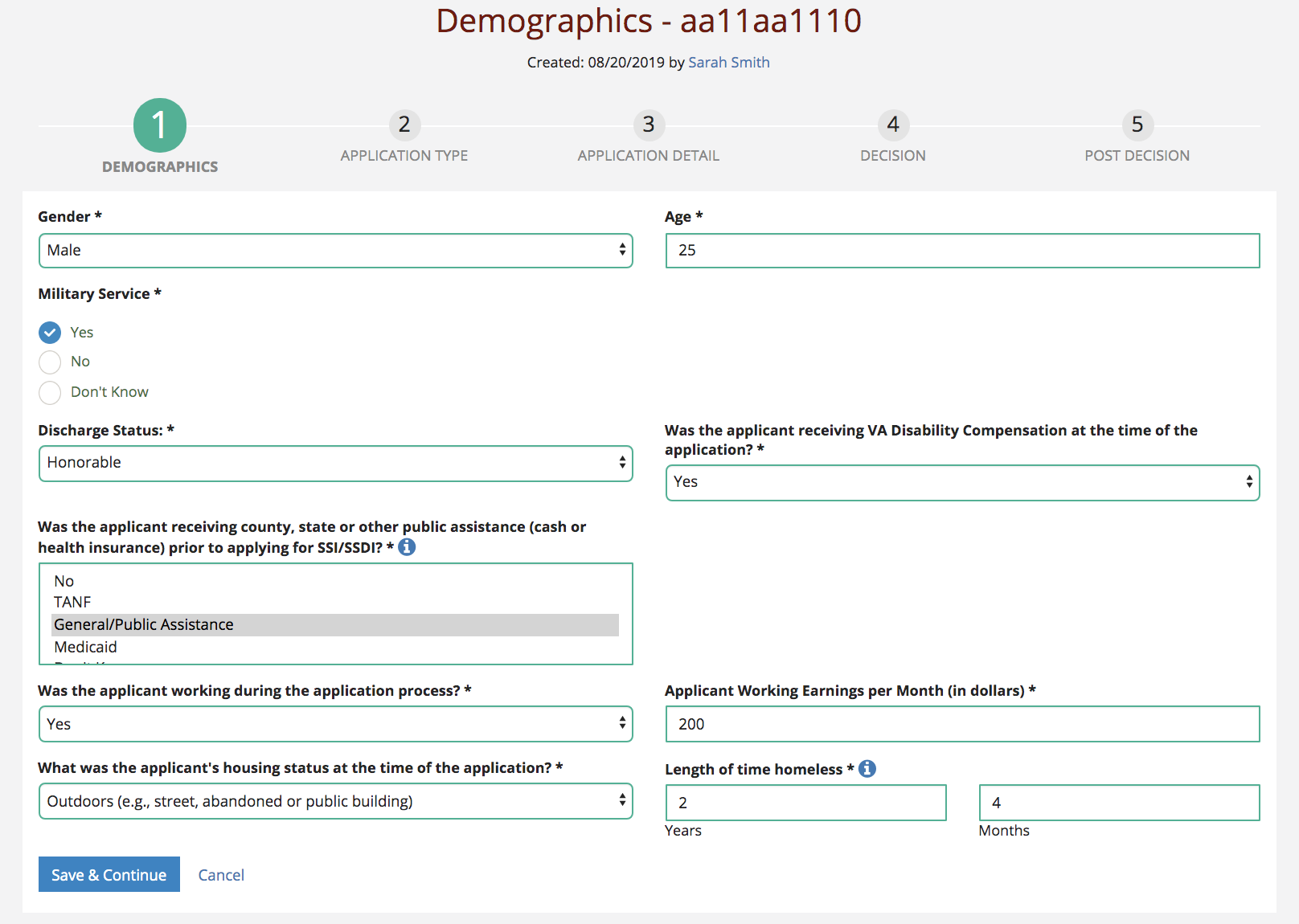The width and height of the screenshot is (1299, 924).
Task: Go to step 2 Application Type
Action: 404,125
